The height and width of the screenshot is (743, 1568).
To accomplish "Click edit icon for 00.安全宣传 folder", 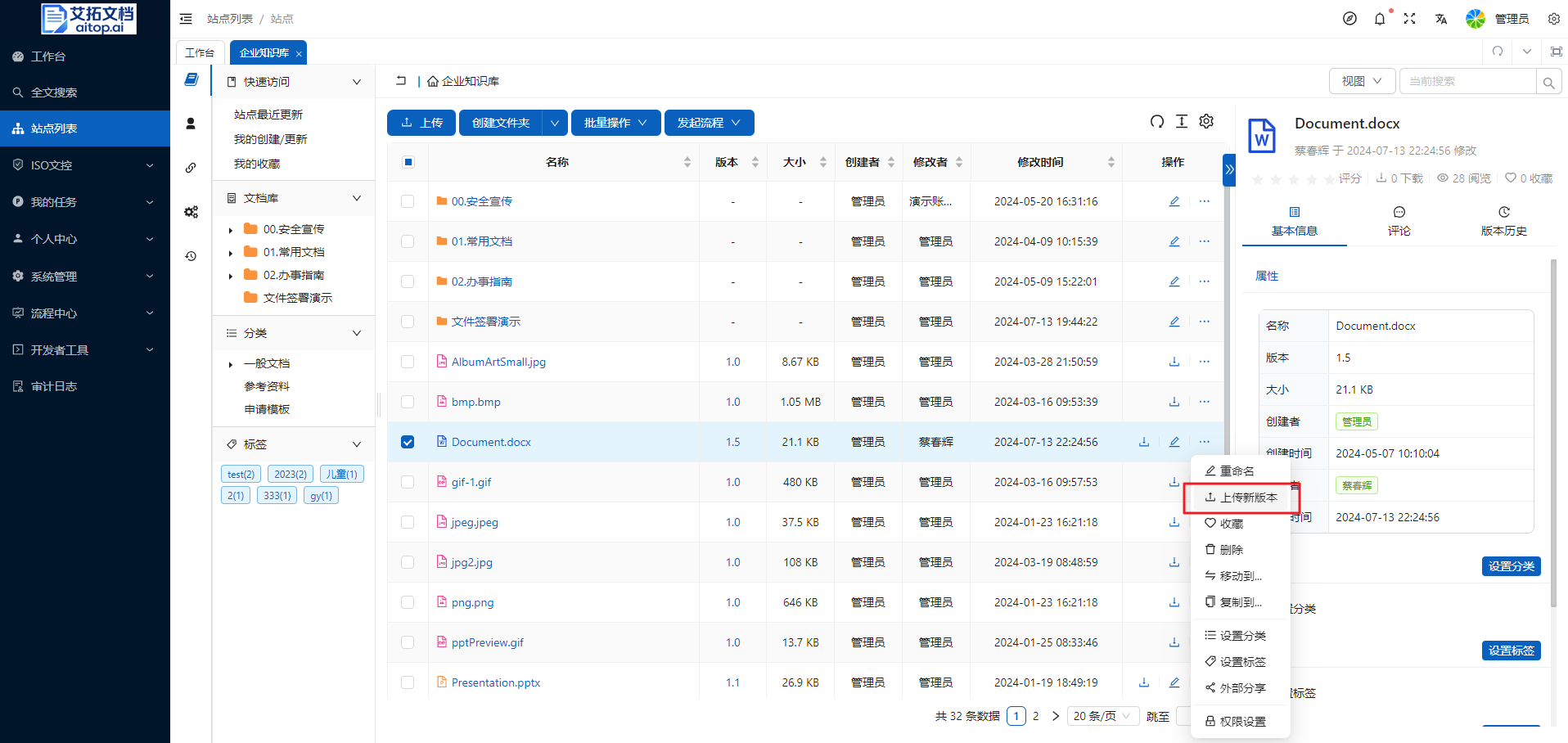I will (1174, 201).
